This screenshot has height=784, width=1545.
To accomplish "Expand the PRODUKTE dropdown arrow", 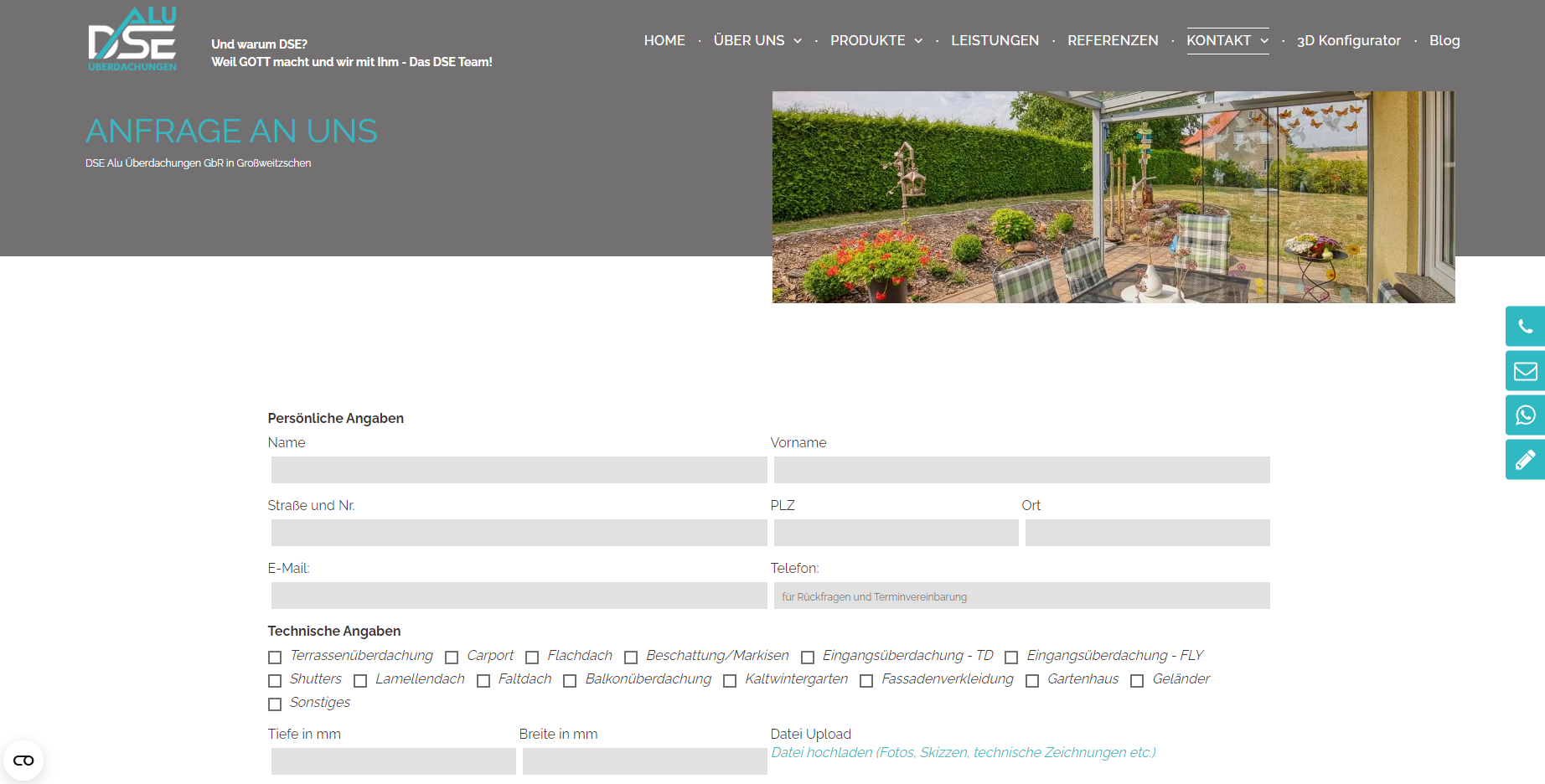I will click(918, 41).
